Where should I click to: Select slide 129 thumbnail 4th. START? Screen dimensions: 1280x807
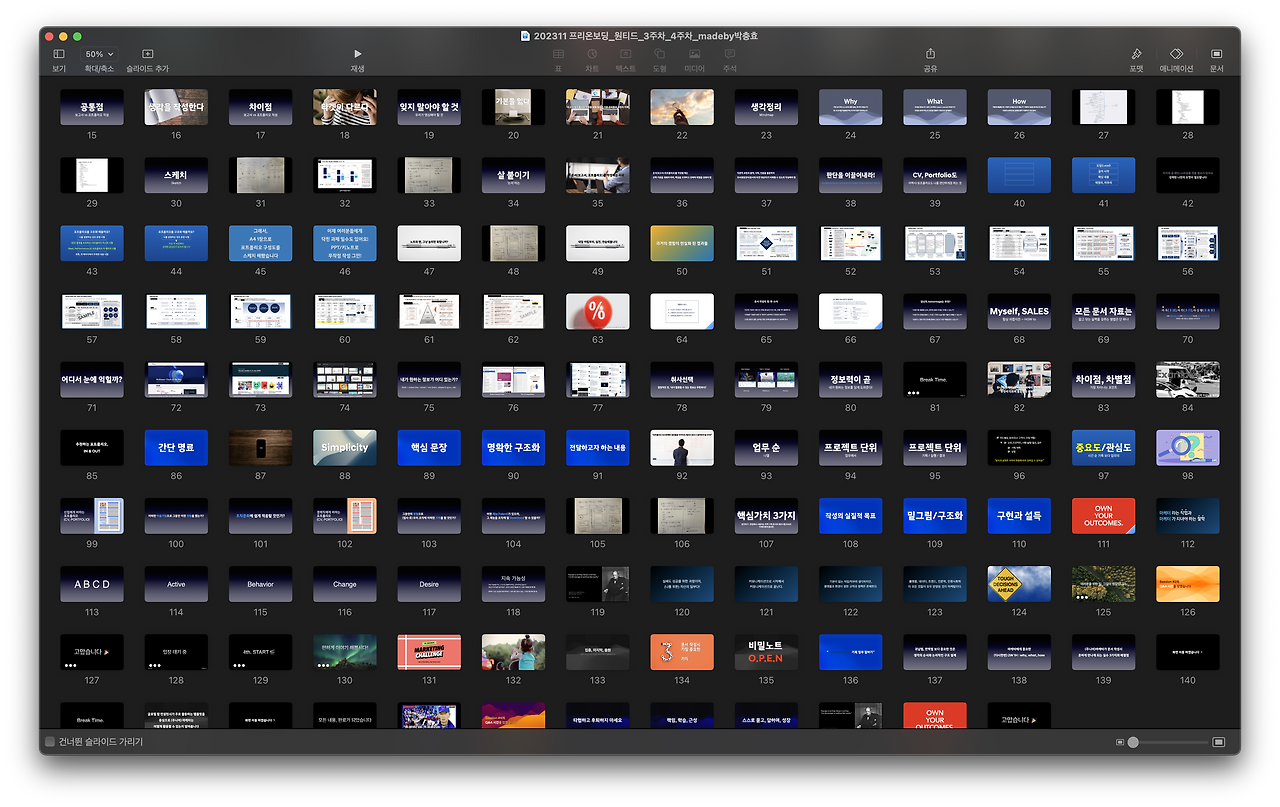(x=260, y=652)
